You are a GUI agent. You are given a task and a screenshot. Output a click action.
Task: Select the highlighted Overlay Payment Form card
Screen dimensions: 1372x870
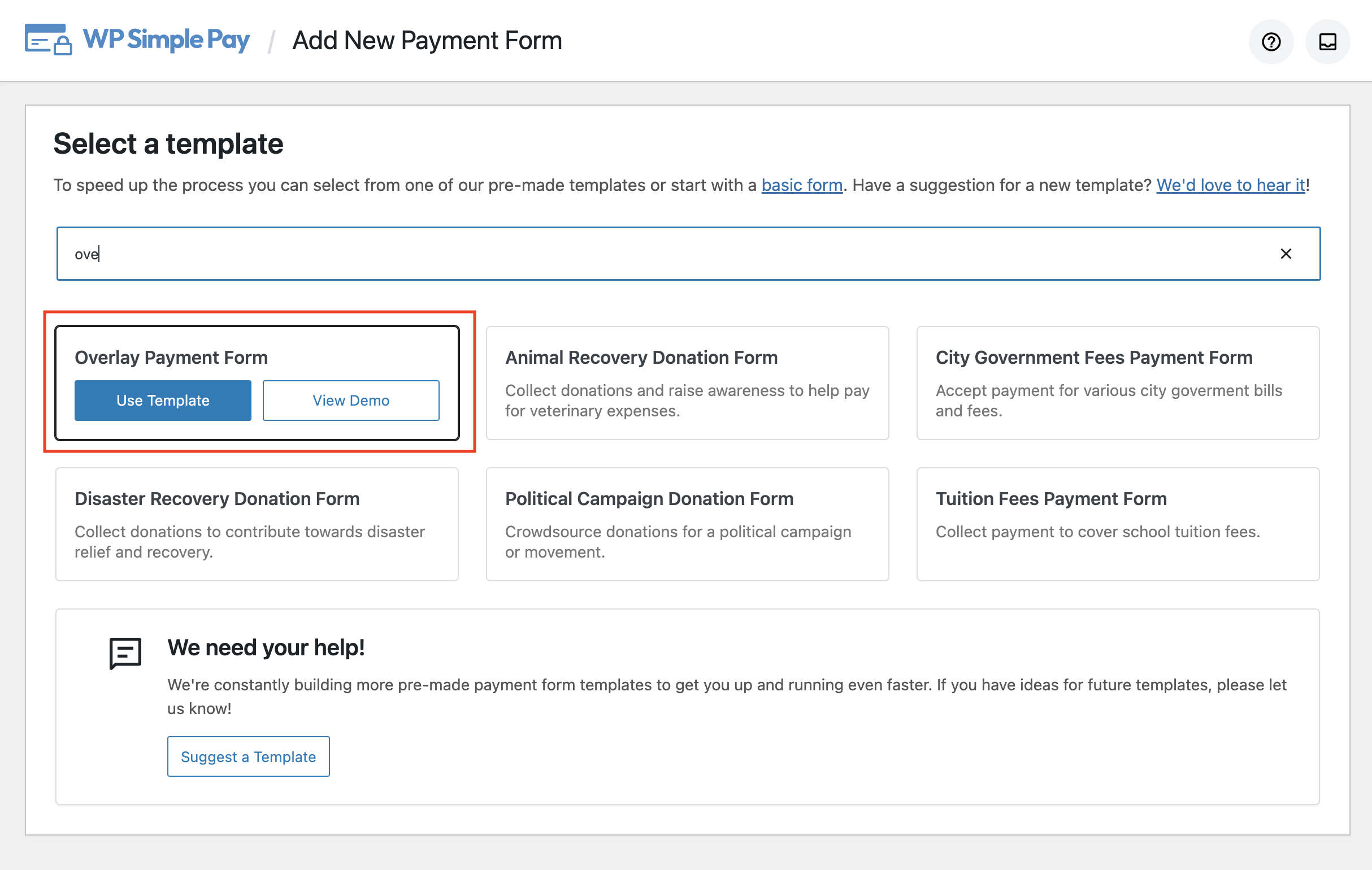coord(259,357)
